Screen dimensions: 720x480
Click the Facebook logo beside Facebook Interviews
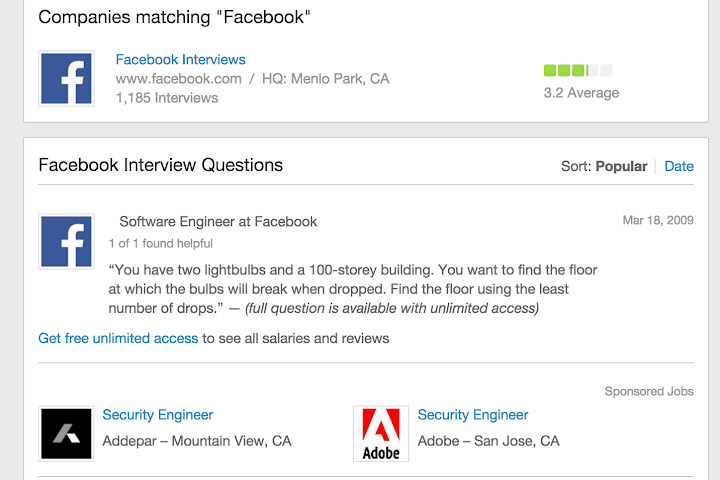click(67, 78)
